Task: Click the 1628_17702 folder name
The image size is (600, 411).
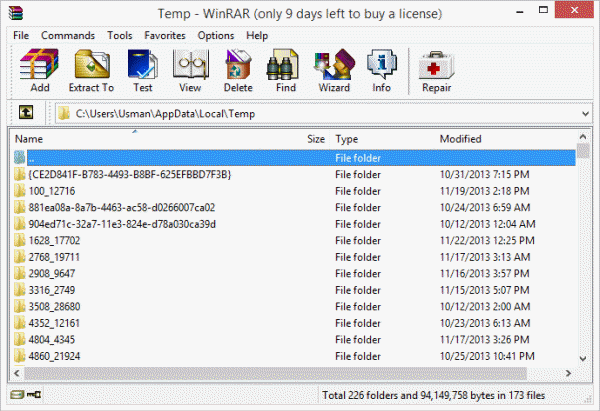Action: coord(54,240)
